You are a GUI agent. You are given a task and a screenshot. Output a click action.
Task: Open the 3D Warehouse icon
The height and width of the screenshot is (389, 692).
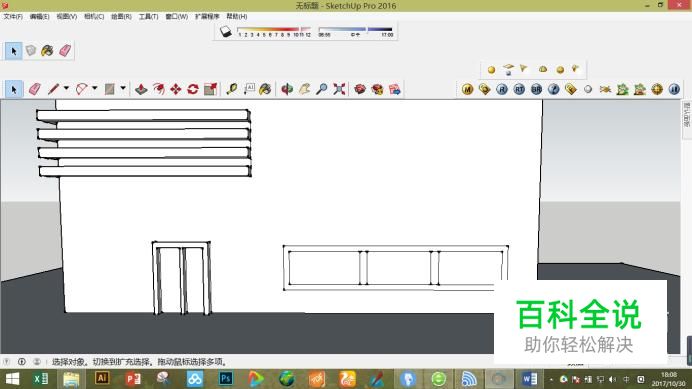coord(360,89)
